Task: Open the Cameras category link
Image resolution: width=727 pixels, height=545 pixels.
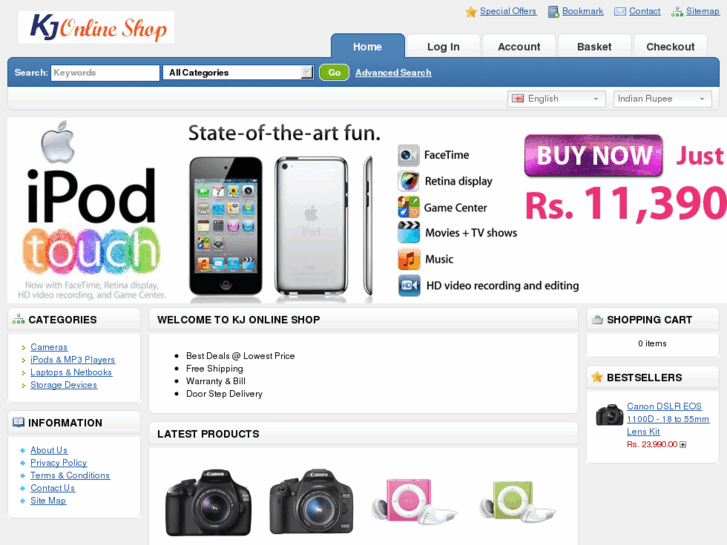Action: coord(49,347)
